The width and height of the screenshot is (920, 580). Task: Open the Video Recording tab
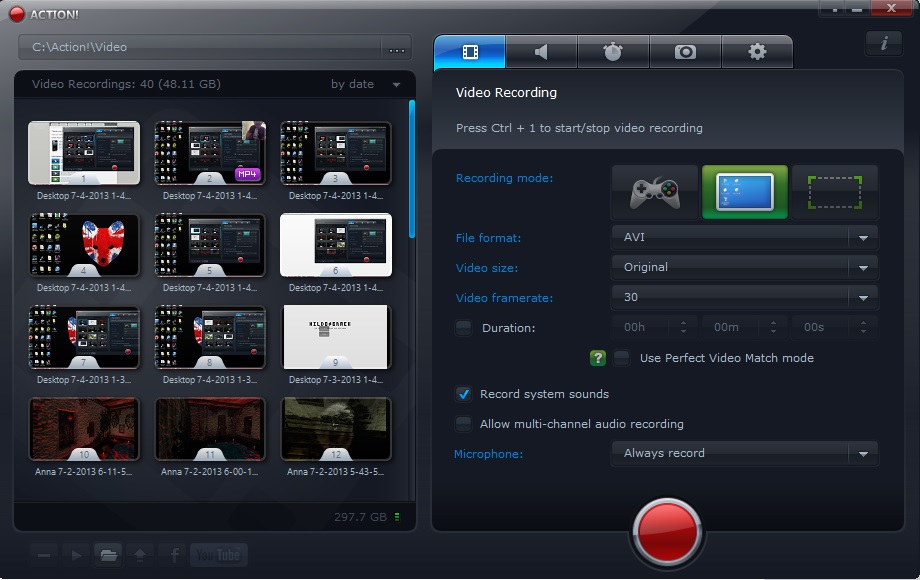[470, 52]
